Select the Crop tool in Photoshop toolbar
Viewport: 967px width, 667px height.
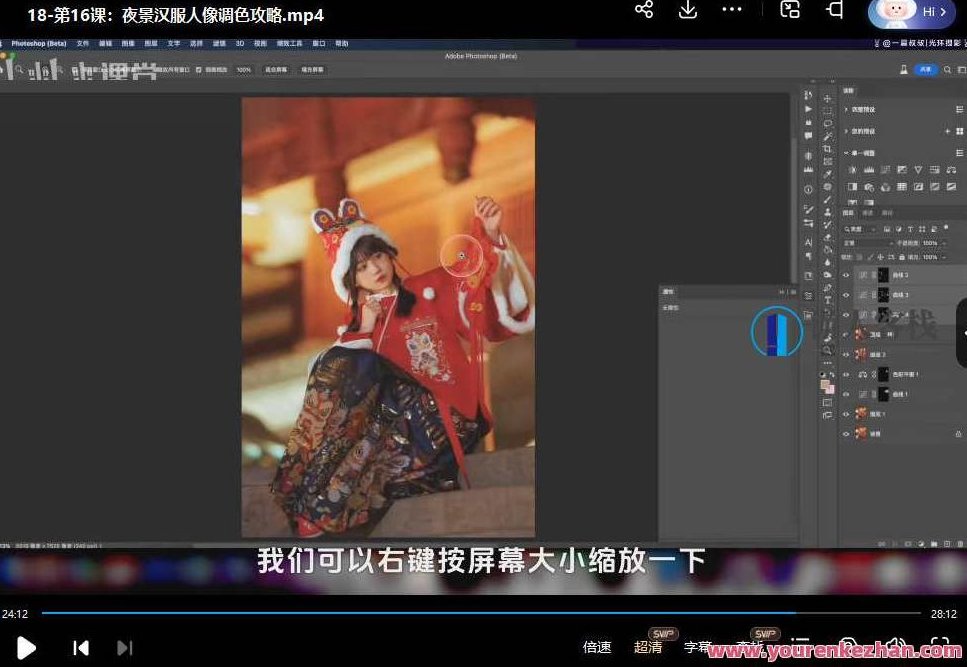click(x=827, y=149)
